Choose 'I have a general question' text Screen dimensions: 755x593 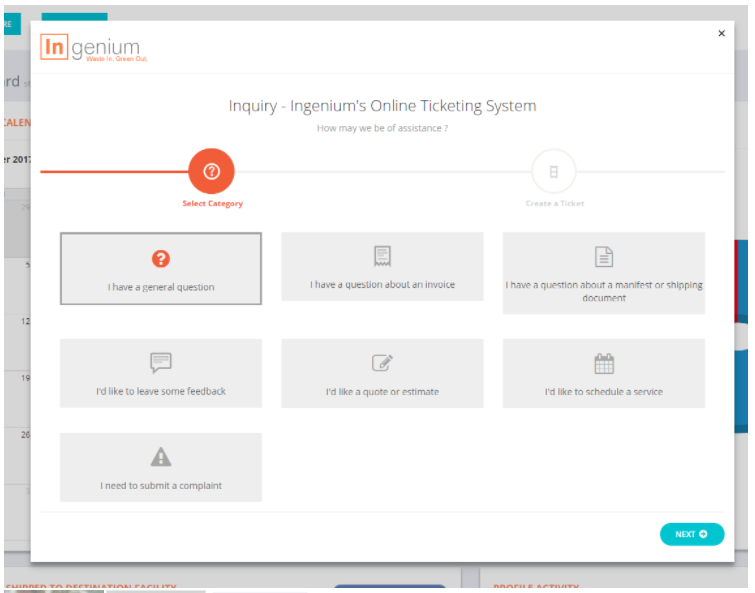tap(161, 287)
